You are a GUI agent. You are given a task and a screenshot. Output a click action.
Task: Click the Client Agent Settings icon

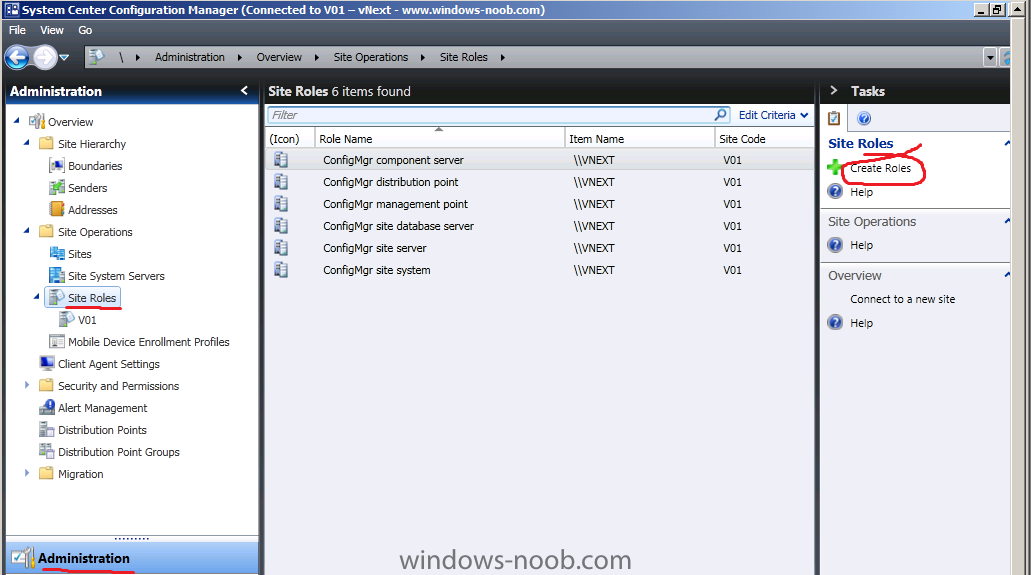point(47,363)
